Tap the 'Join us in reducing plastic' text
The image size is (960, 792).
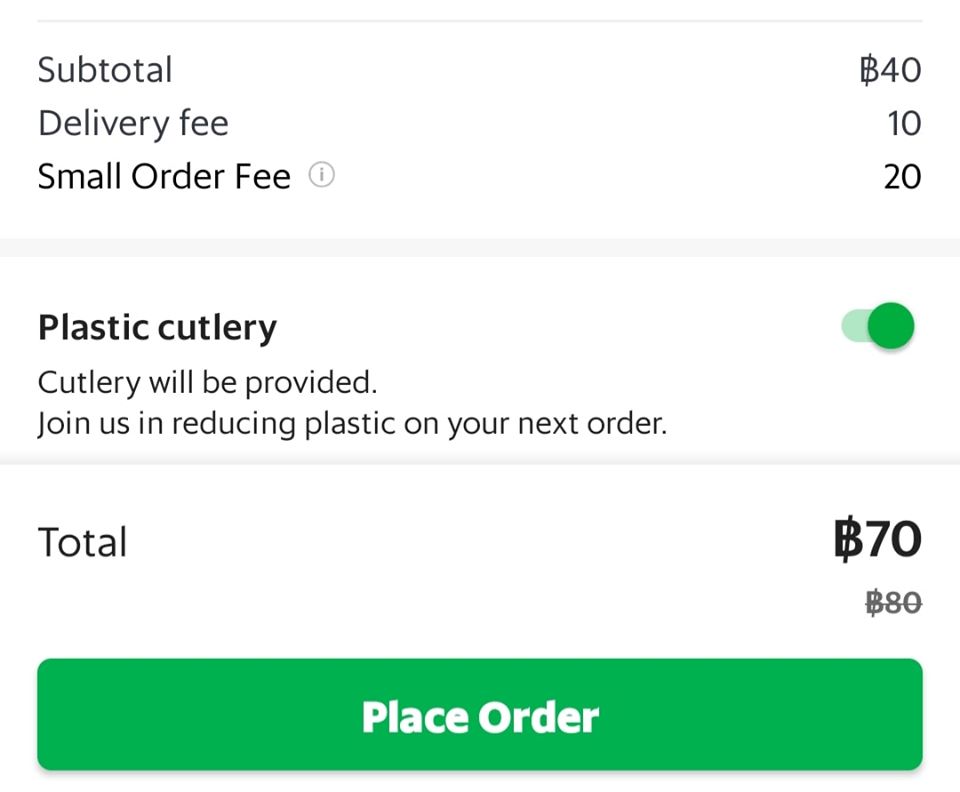pos(352,424)
